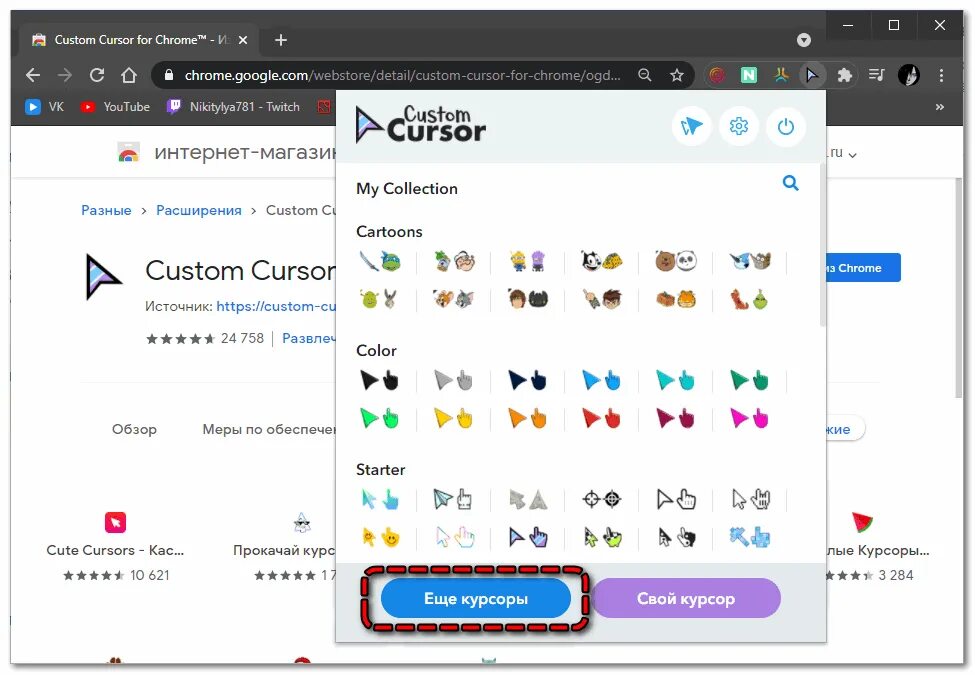Open media control playlist icon
Image resolution: width=975 pixels, height=675 pixels.
click(877, 75)
